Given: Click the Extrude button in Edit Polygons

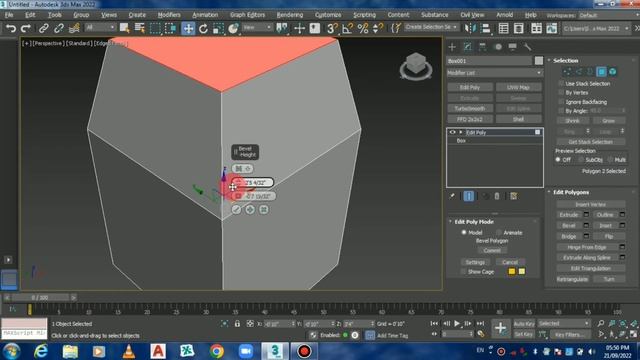Looking at the screenshot, I should (569, 215).
